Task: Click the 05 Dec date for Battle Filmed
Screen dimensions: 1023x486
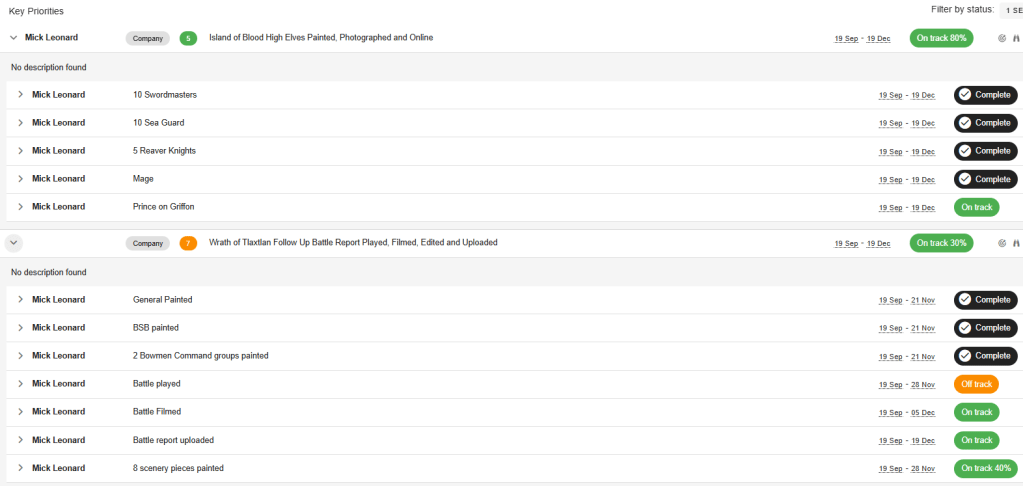Action: click(922, 412)
